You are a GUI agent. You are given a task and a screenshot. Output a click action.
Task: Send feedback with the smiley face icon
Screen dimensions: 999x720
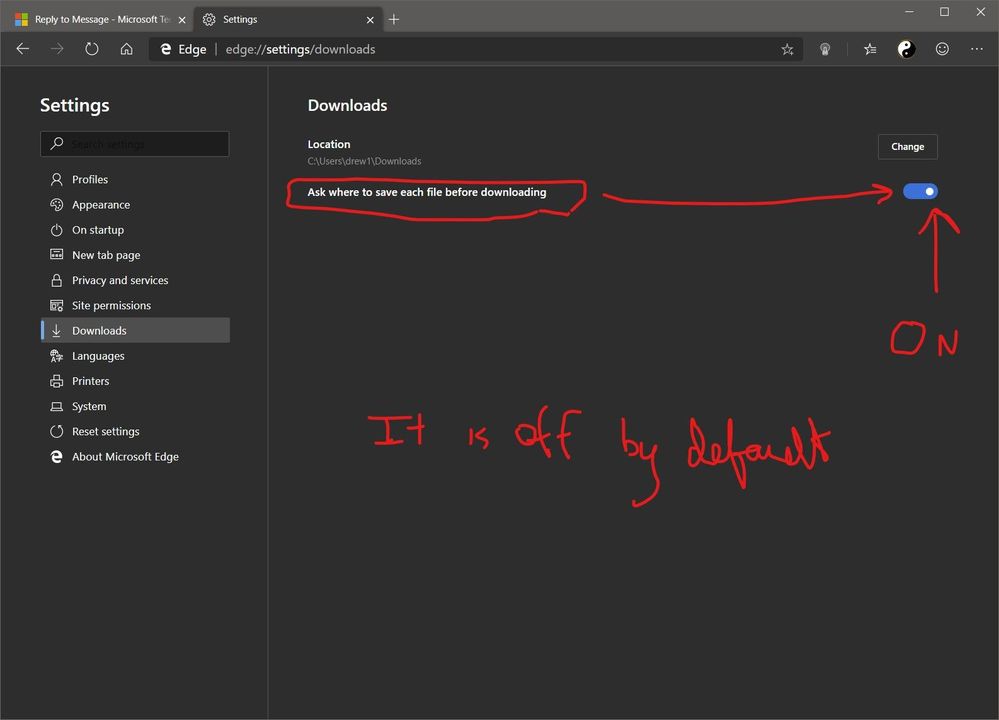tap(942, 49)
